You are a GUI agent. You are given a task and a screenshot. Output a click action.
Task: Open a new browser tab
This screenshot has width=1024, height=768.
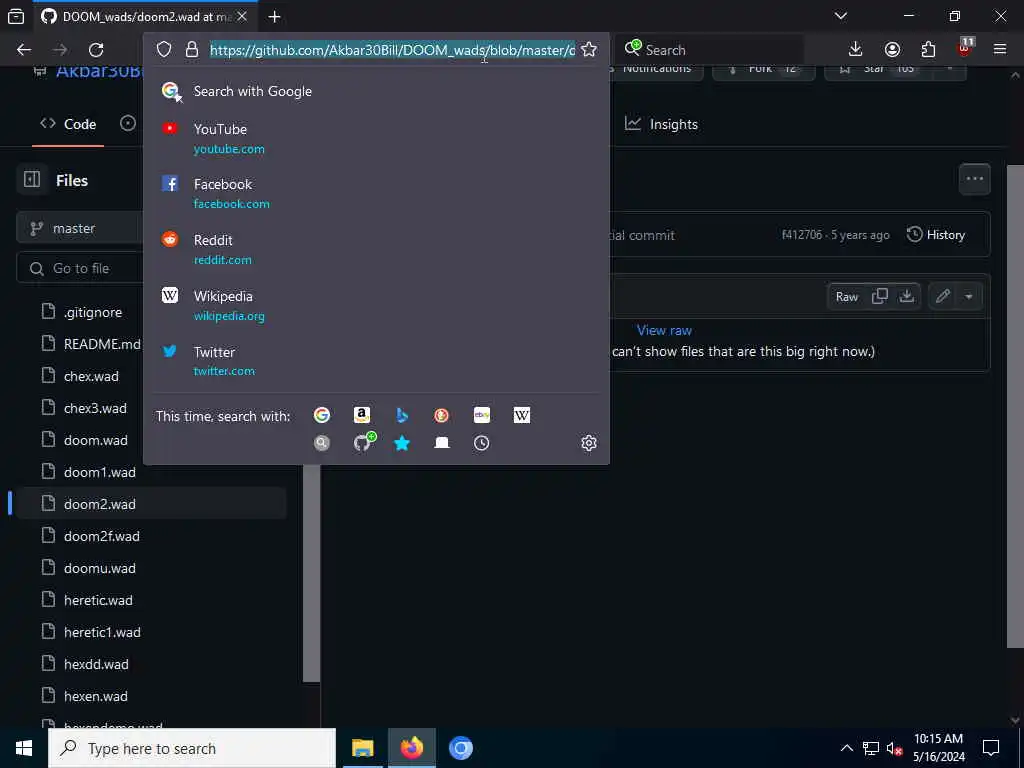274,16
